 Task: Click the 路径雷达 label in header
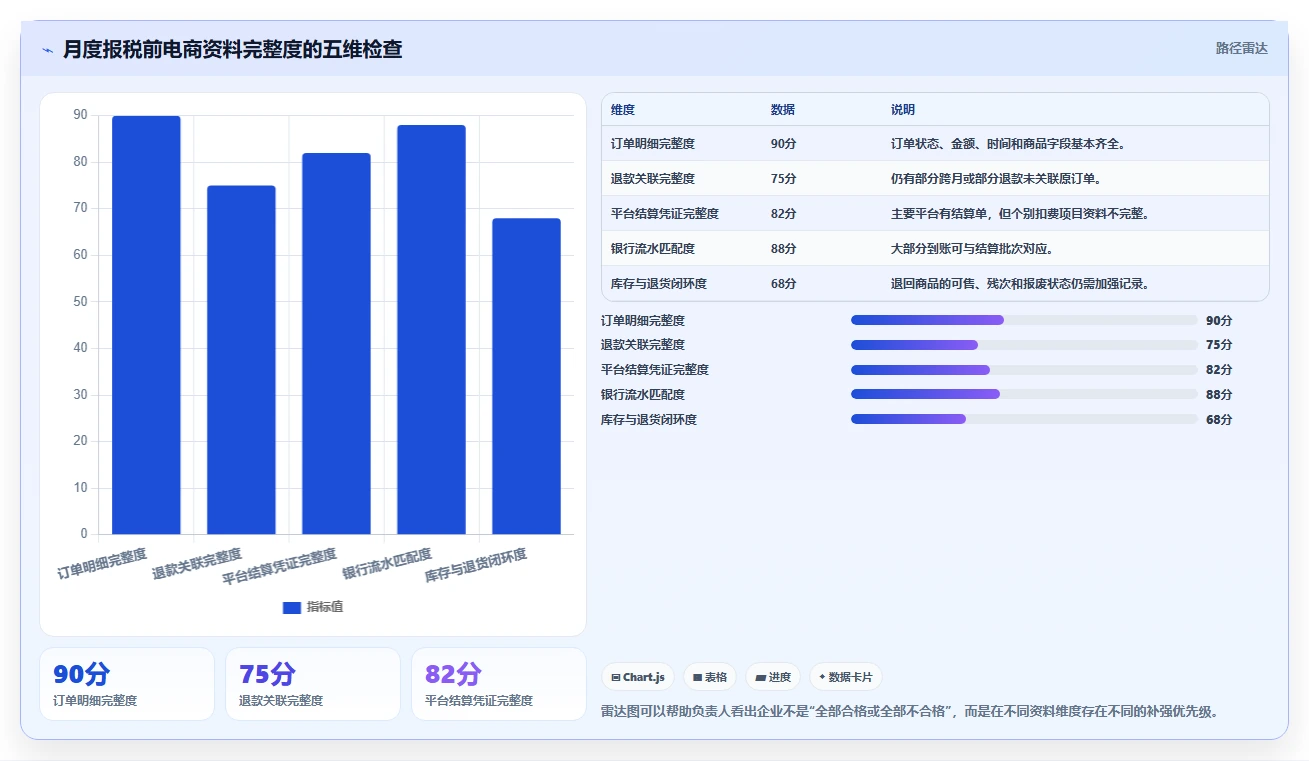1241,48
